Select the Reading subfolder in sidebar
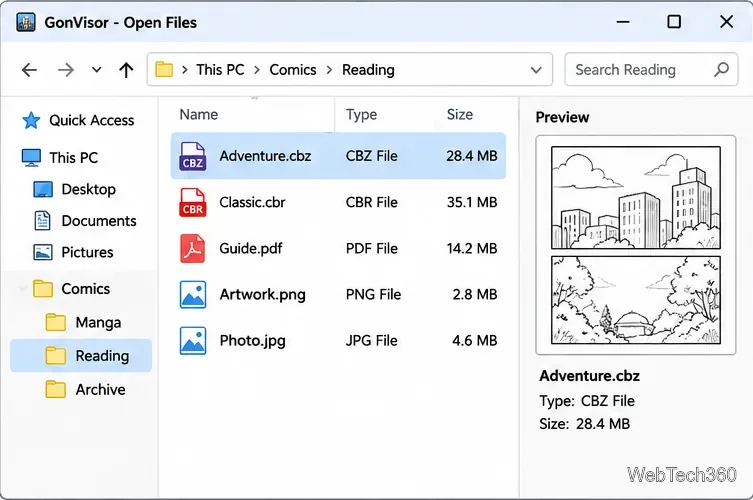This screenshot has height=500, width=753. [x=102, y=356]
